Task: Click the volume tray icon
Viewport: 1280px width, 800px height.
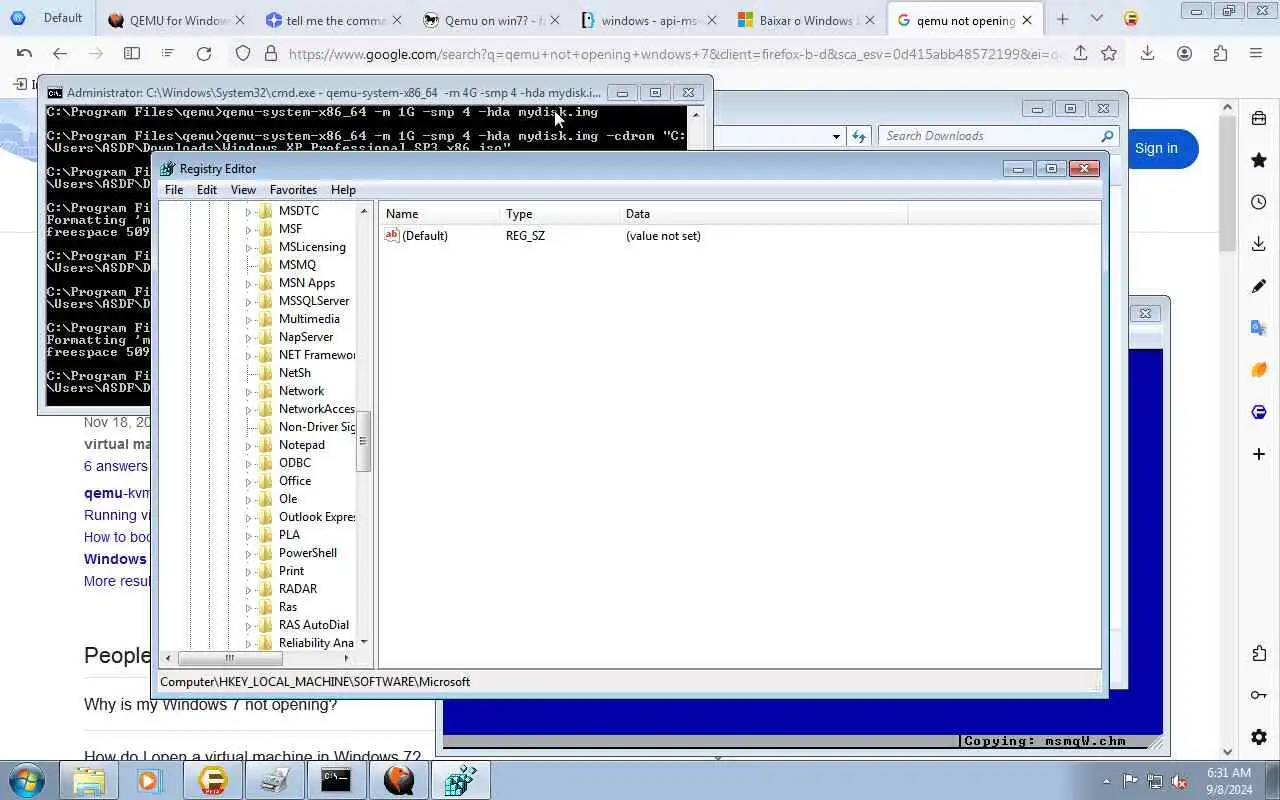Action: [1179, 781]
